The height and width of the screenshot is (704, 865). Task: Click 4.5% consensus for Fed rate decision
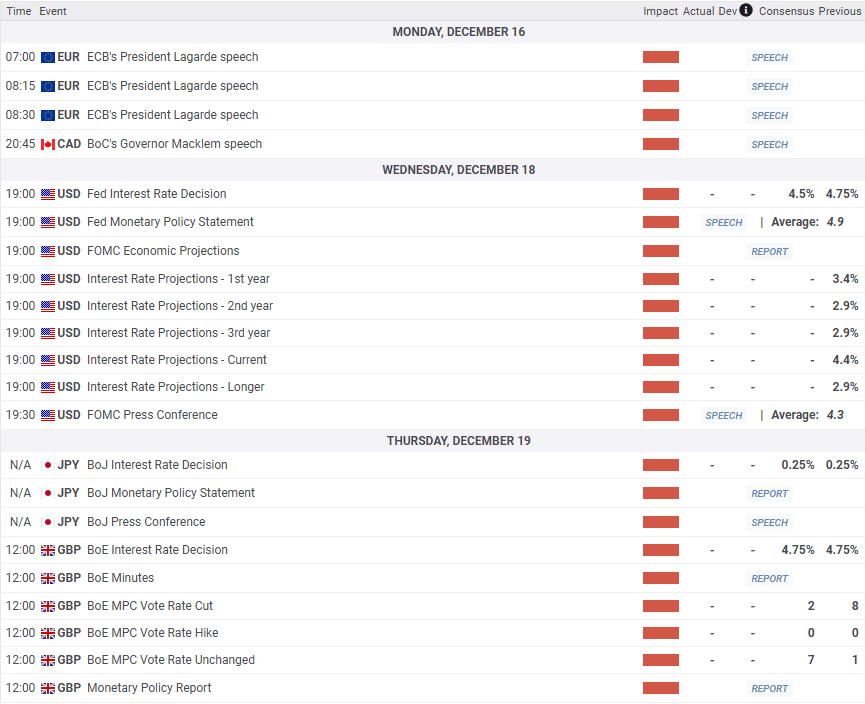pyautogui.click(x=801, y=194)
